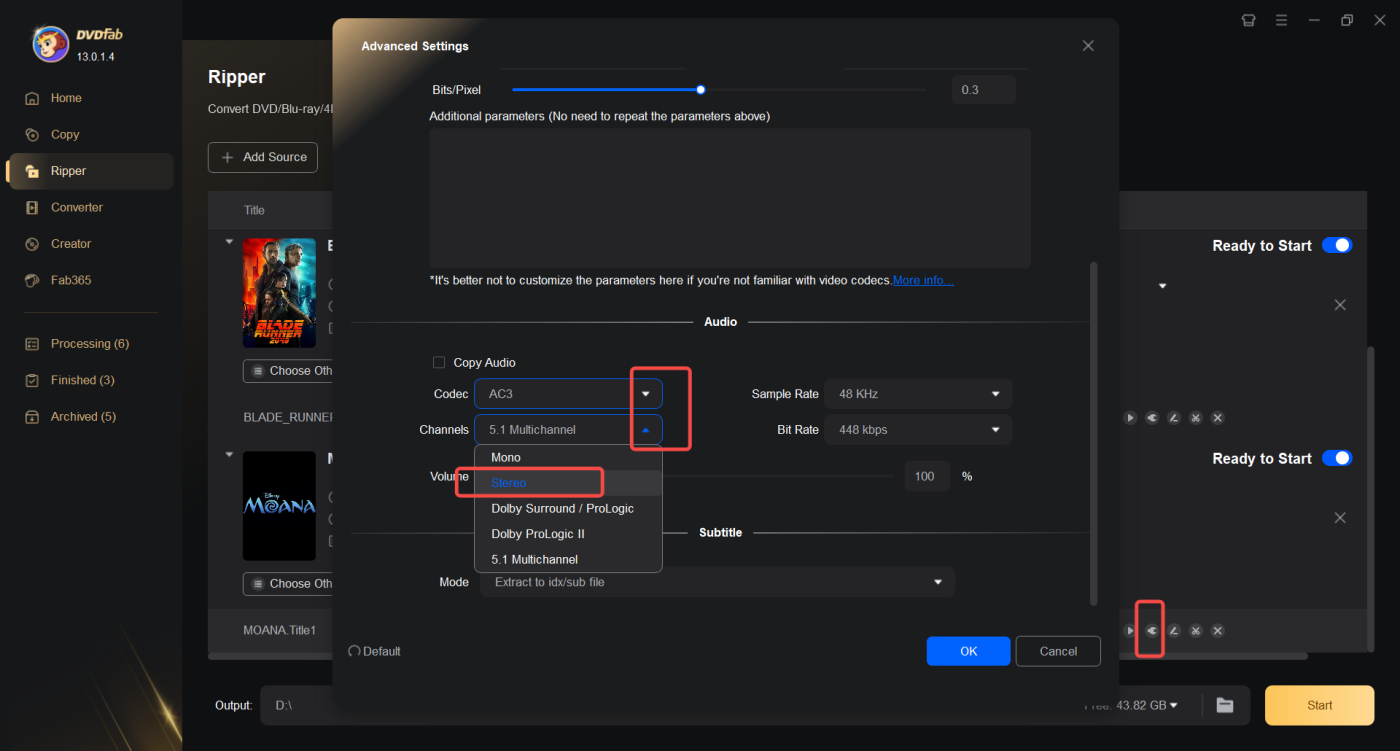This screenshot has width=1400, height=751.
Task: Toggle off Ready to Start for Blade Runner
Action: click(x=1336, y=246)
